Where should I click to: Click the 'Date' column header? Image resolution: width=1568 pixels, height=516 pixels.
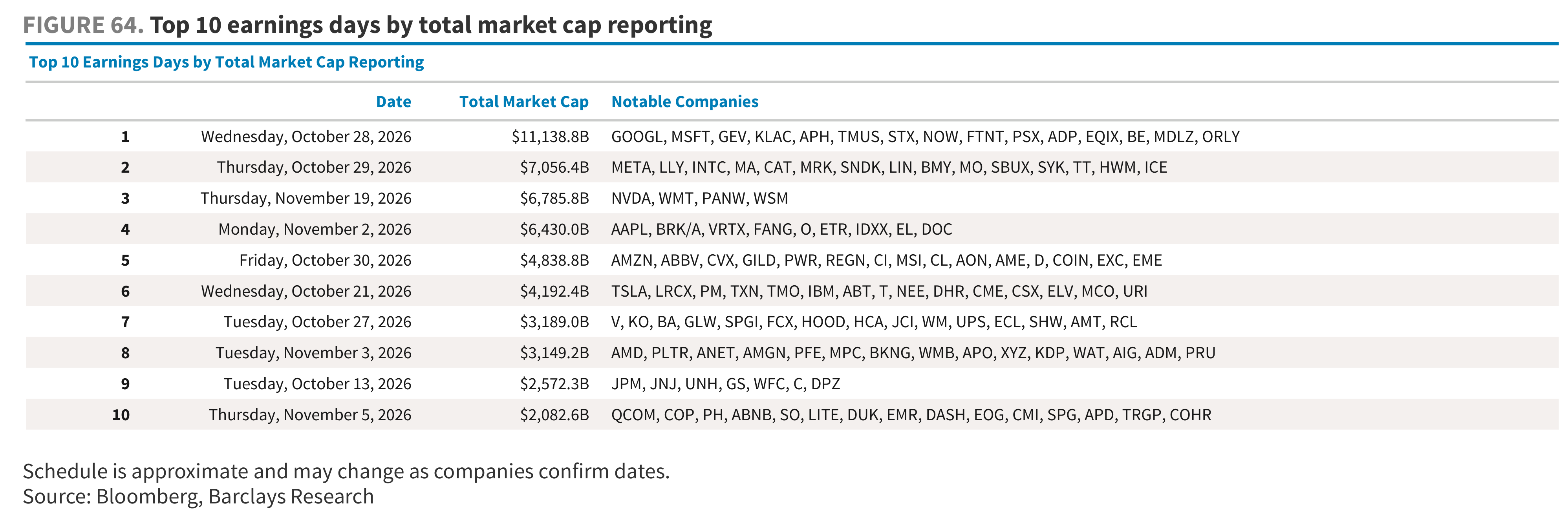point(393,102)
